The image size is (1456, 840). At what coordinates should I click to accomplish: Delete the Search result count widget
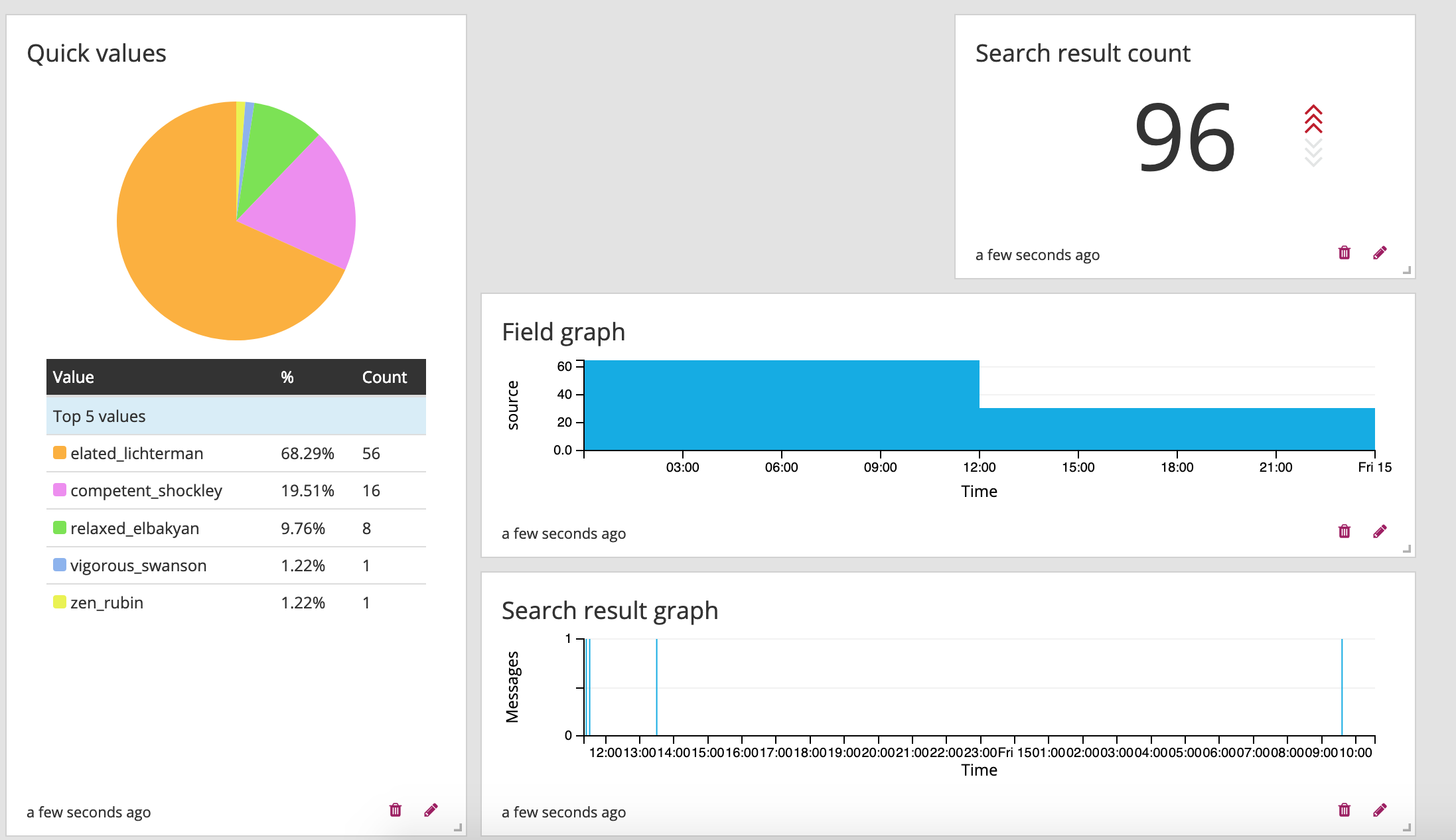point(1345,252)
